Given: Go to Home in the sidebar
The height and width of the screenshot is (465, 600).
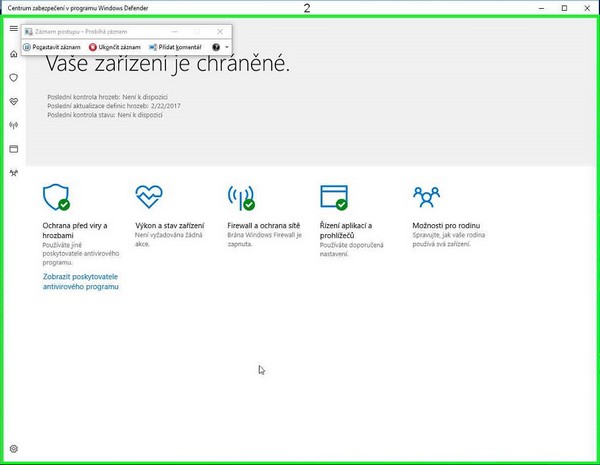Looking at the screenshot, I should [14, 54].
